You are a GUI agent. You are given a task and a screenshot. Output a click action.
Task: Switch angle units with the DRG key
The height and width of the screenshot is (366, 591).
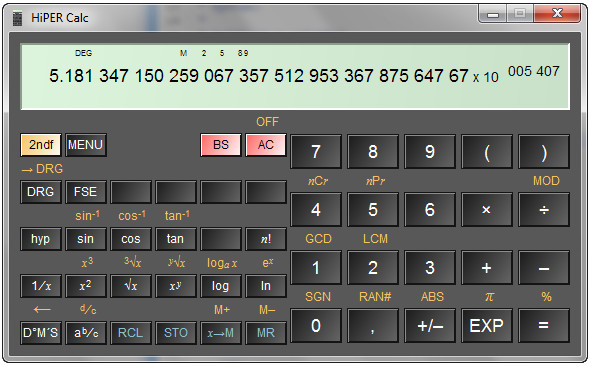tap(41, 192)
